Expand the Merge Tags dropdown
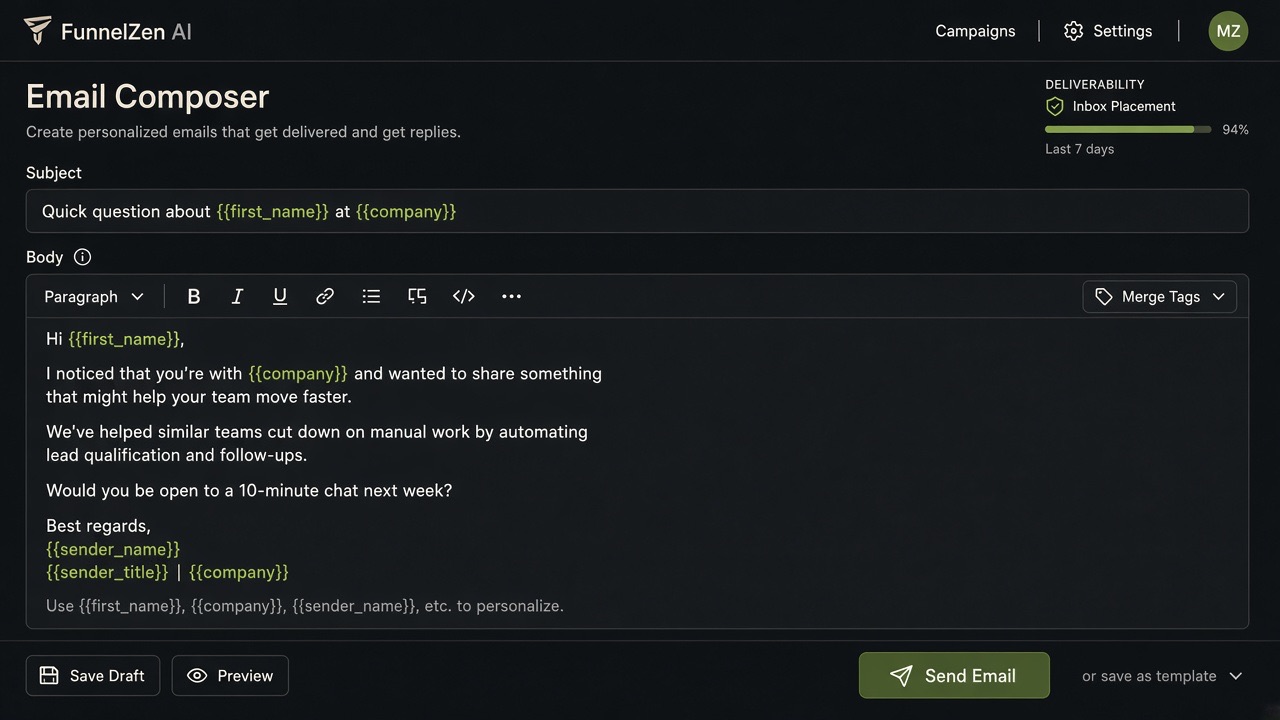1280x720 pixels. click(1160, 296)
